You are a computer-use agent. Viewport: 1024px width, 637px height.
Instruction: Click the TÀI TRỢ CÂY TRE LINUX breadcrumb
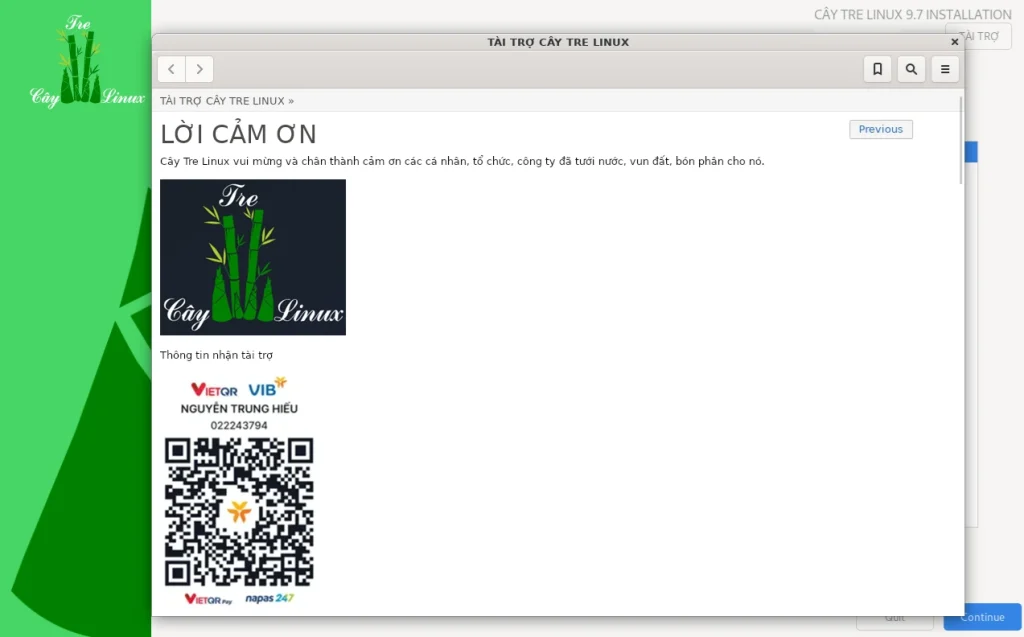[222, 101]
